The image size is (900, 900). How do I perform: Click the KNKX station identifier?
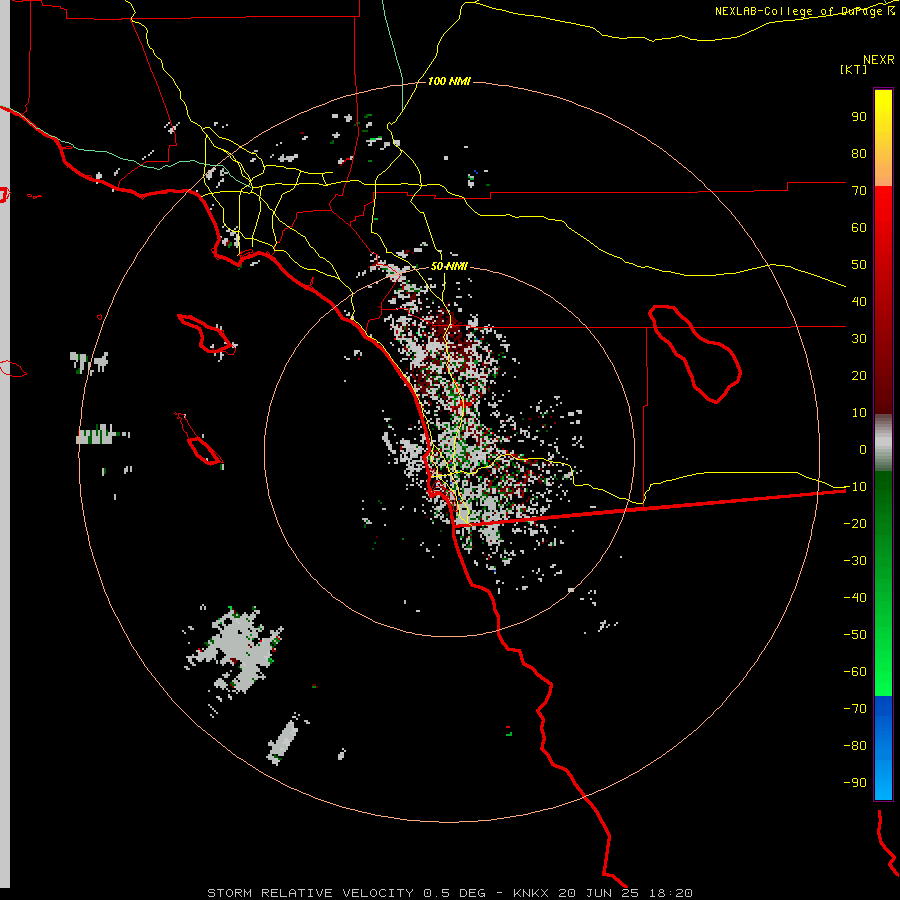coord(531,893)
